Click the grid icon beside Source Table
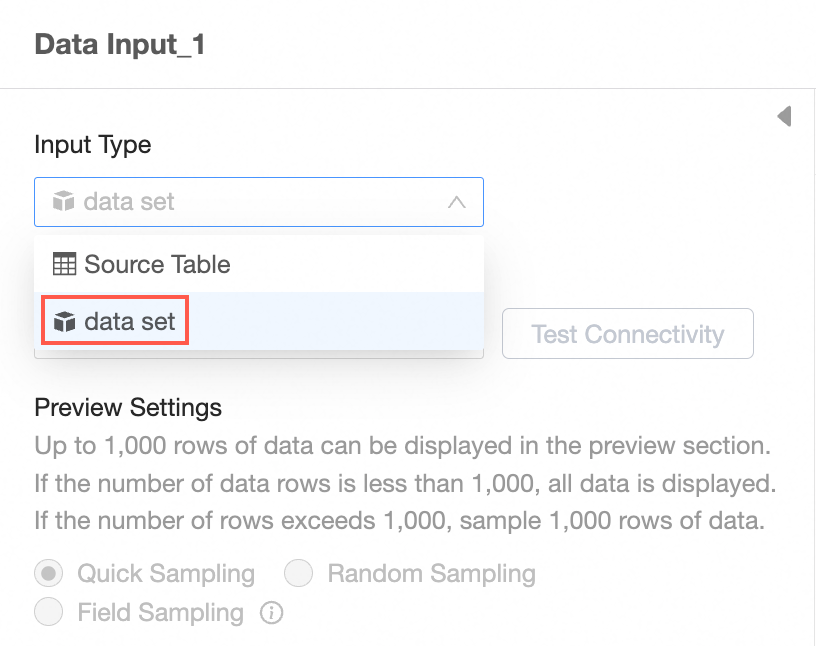Viewport: 816px width, 646px height. tap(65, 265)
